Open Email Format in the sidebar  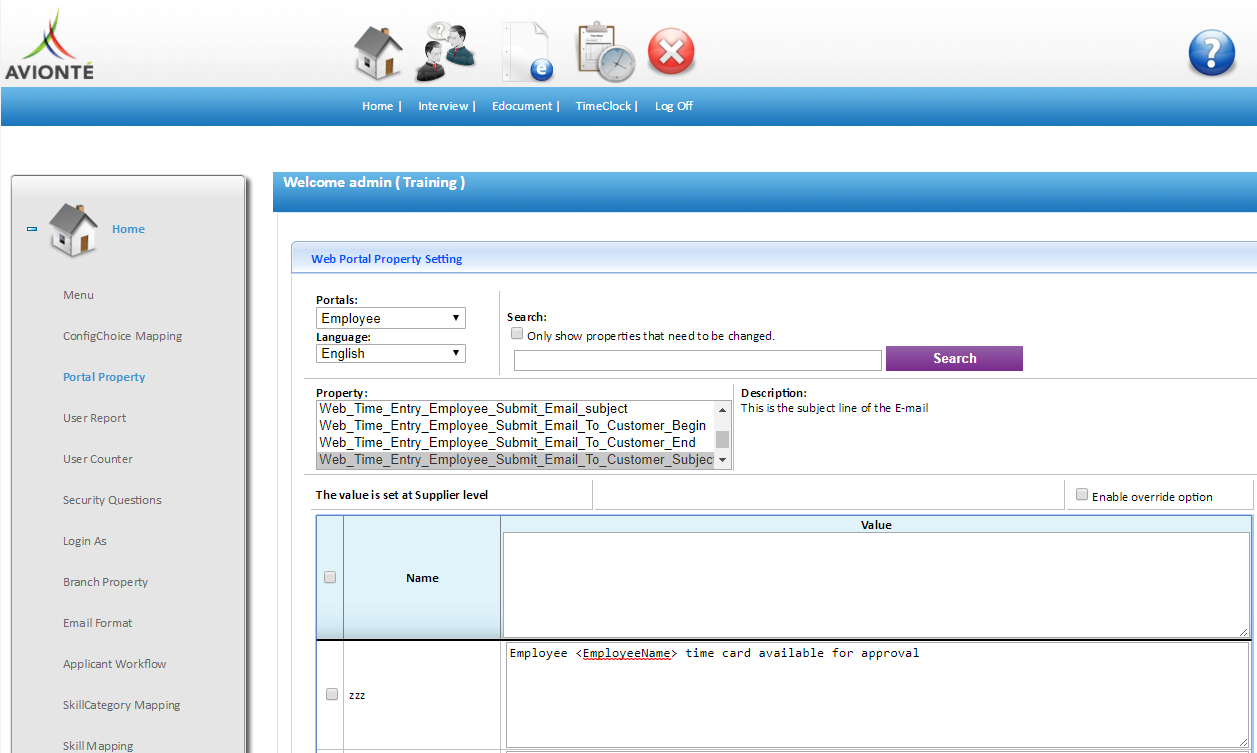coord(97,623)
